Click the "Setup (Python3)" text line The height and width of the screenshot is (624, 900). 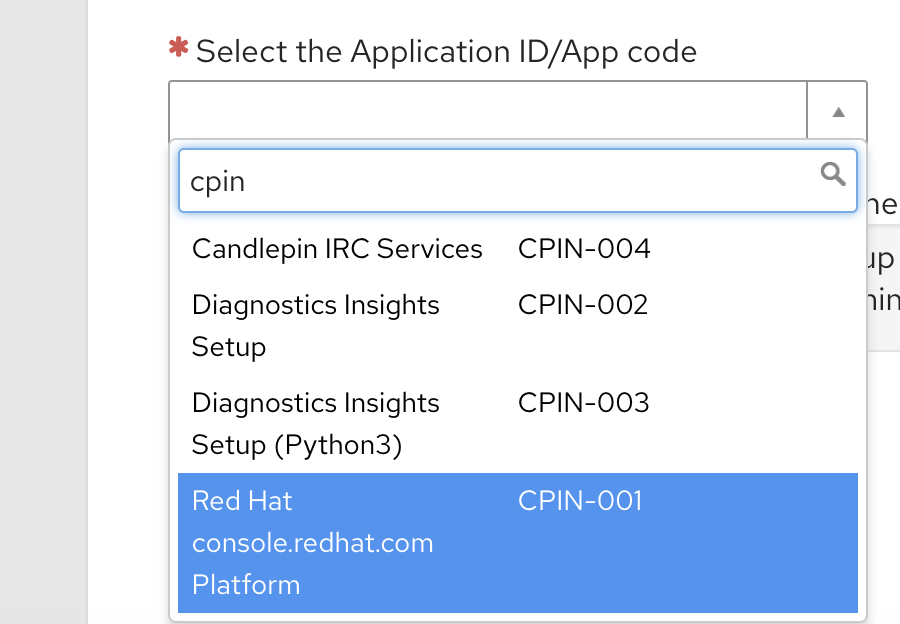pos(297,445)
